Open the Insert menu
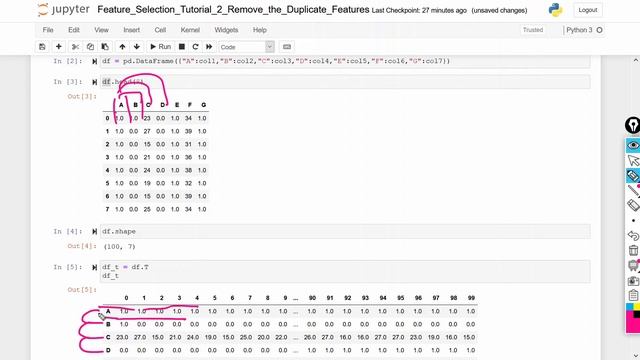640x360 pixels. tap(131, 30)
